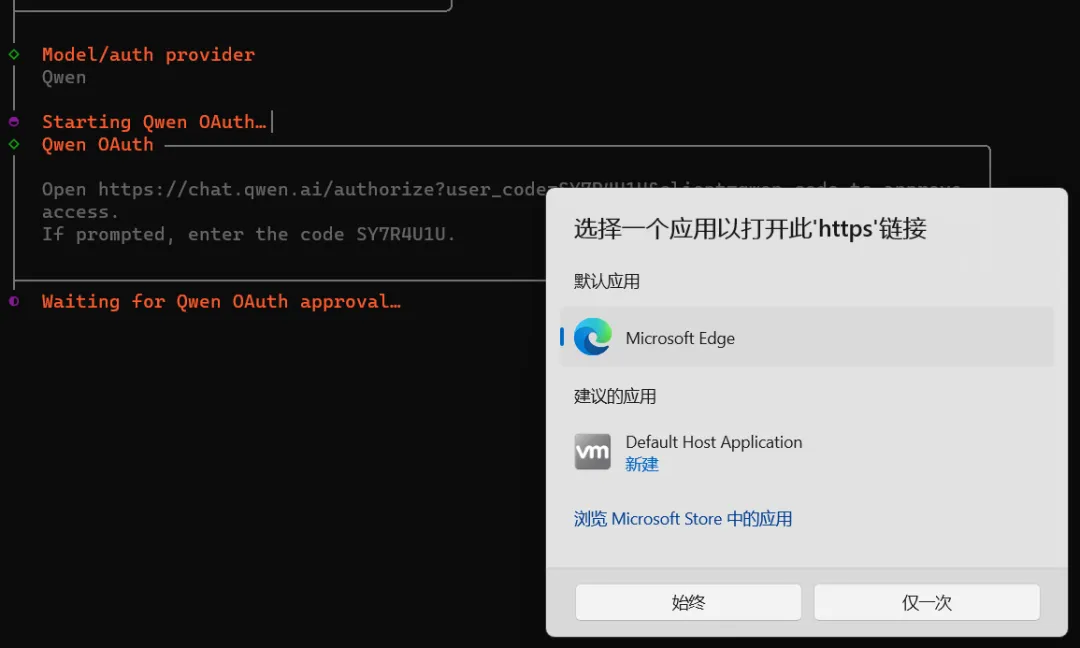Select Microsoft Edge as the app

coord(807,337)
